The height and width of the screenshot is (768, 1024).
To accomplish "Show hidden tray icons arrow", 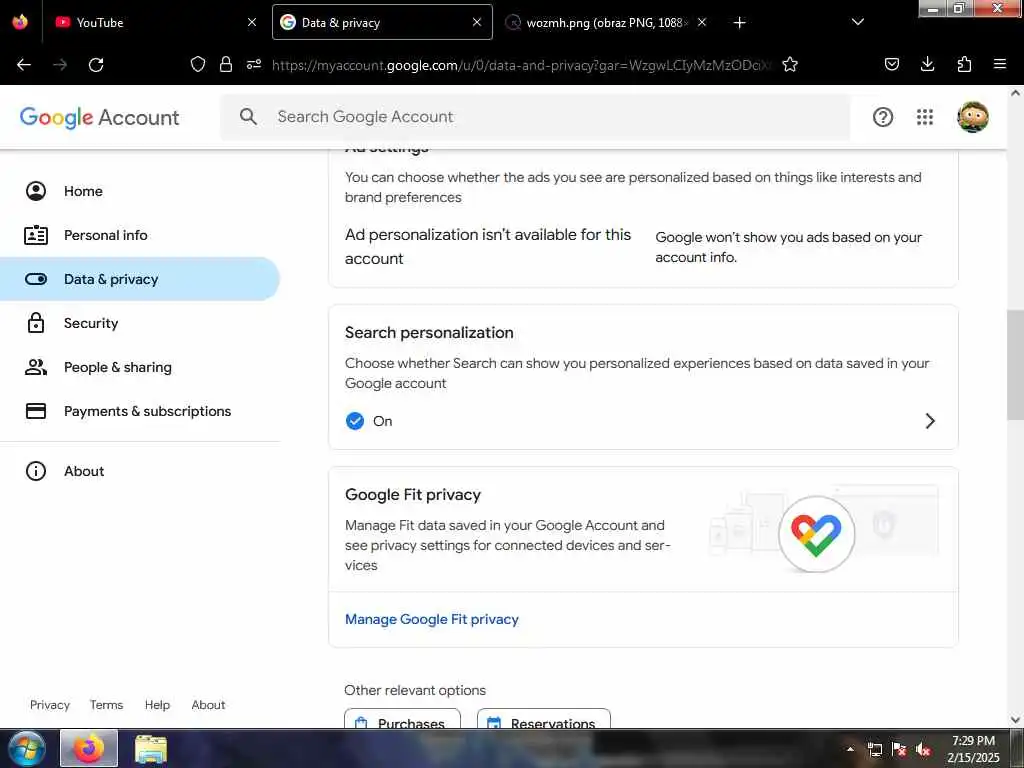I will (x=850, y=749).
